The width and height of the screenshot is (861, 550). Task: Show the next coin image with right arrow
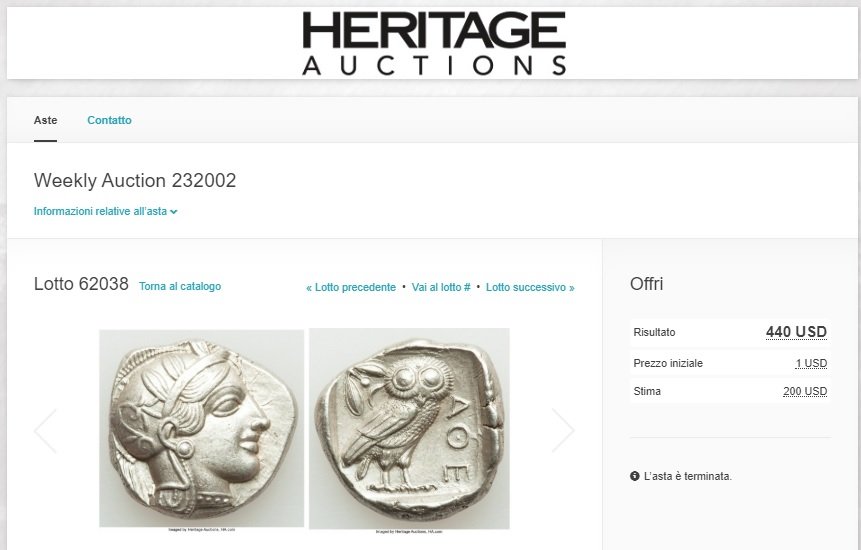click(x=563, y=430)
